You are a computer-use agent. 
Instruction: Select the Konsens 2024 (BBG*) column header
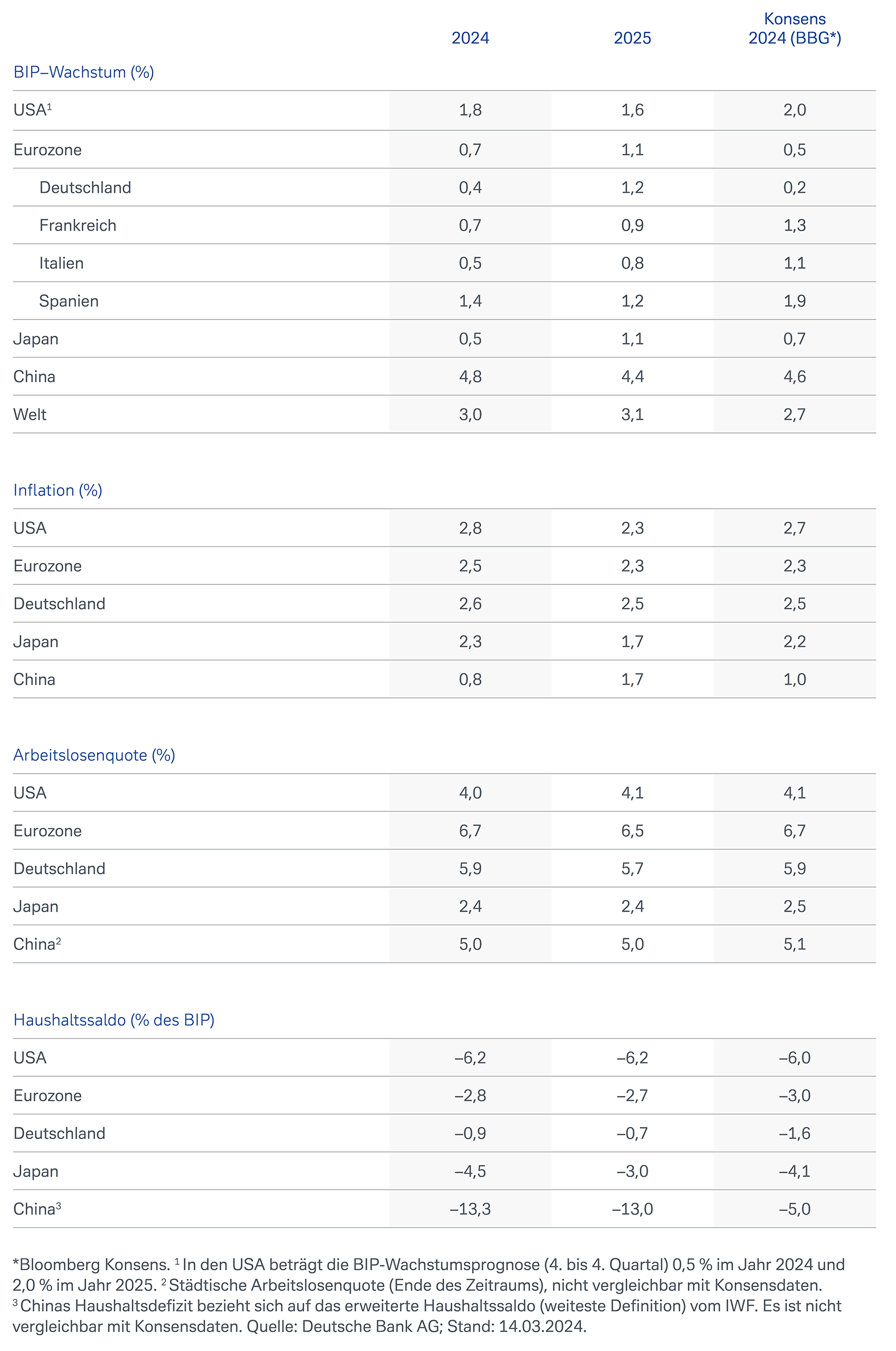click(x=794, y=28)
